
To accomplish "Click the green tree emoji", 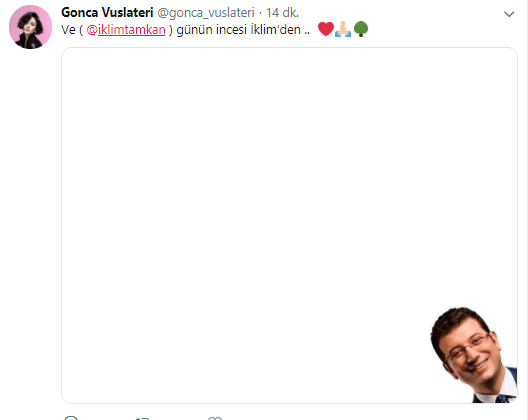I will pos(361,29).
